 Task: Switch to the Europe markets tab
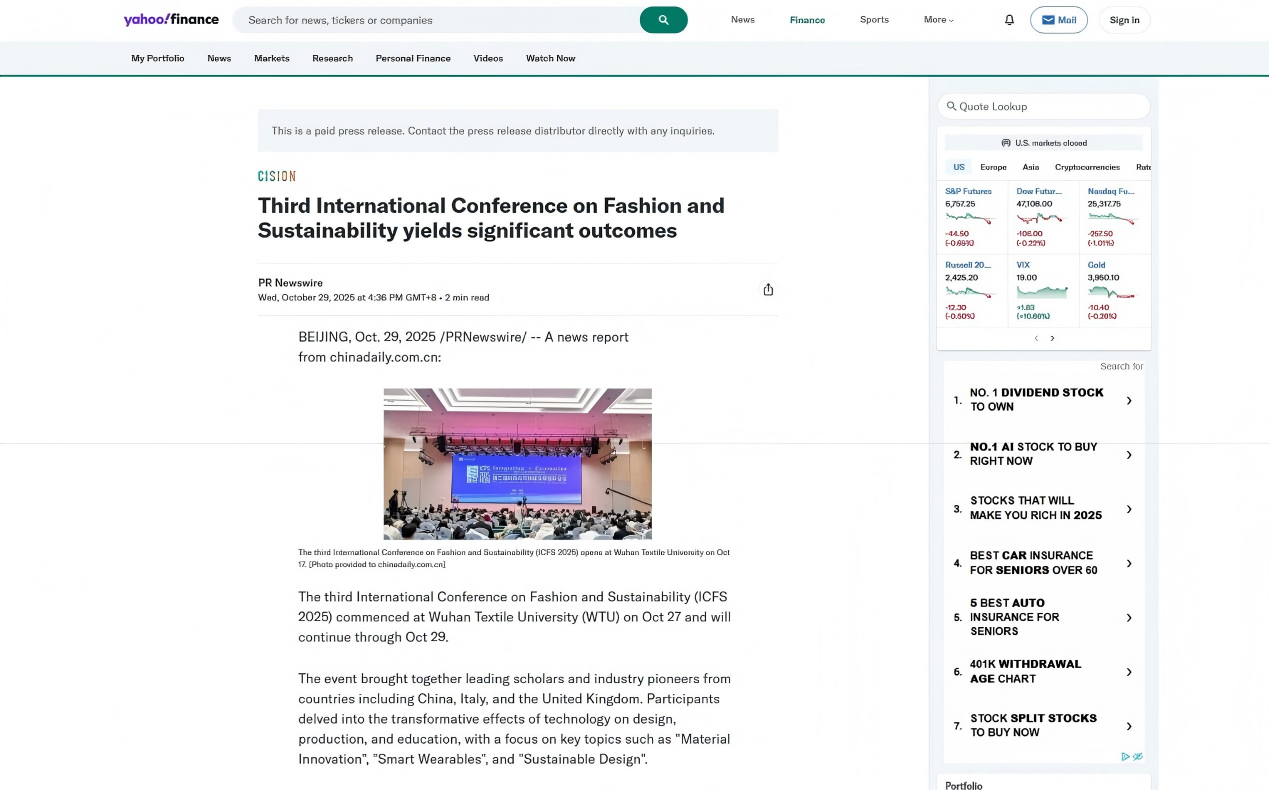(x=993, y=167)
